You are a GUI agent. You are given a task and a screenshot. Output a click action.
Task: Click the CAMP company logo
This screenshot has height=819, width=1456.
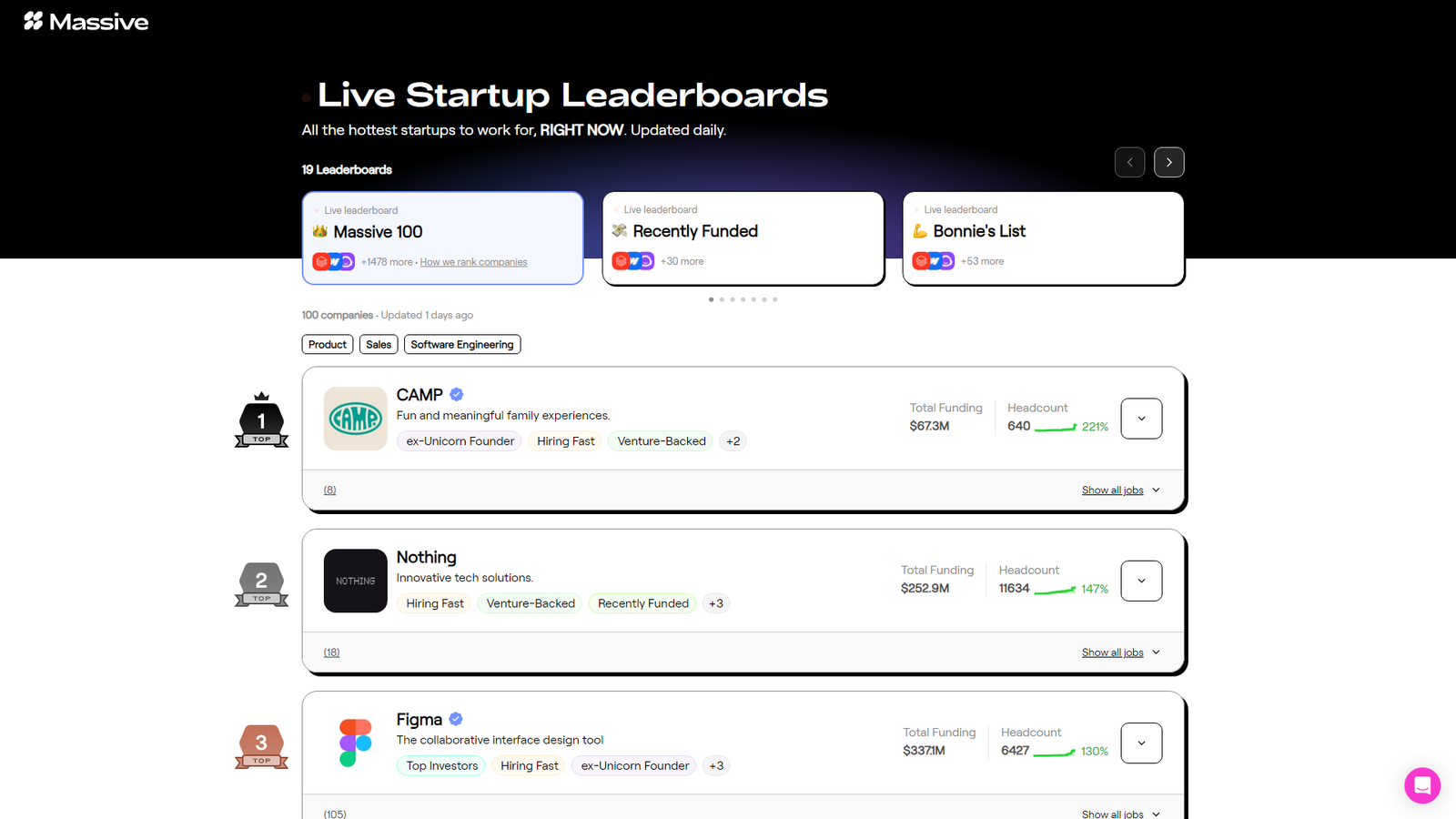[x=356, y=419]
